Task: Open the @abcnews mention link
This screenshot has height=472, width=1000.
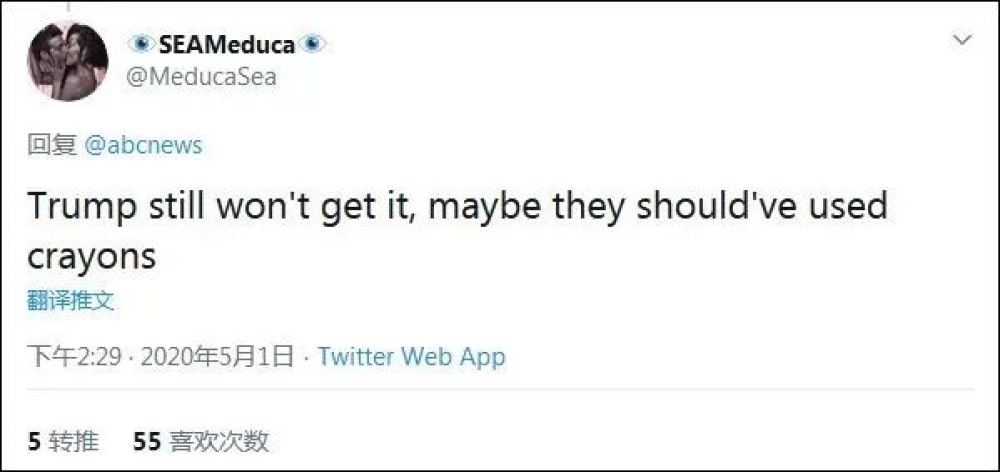Action: tap(143, 145)
